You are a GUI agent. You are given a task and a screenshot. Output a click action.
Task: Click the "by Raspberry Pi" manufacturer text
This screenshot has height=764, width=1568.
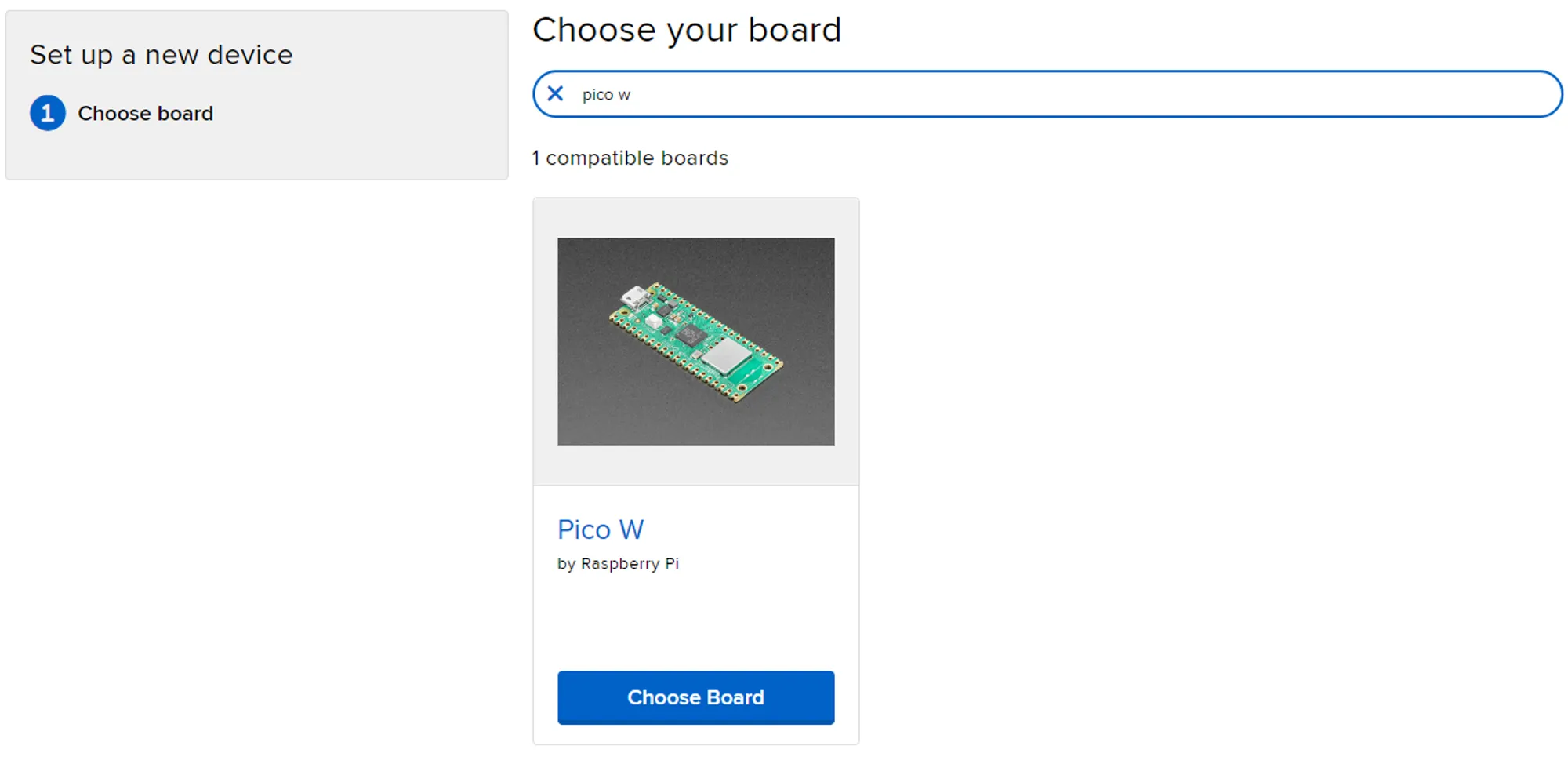618,564
